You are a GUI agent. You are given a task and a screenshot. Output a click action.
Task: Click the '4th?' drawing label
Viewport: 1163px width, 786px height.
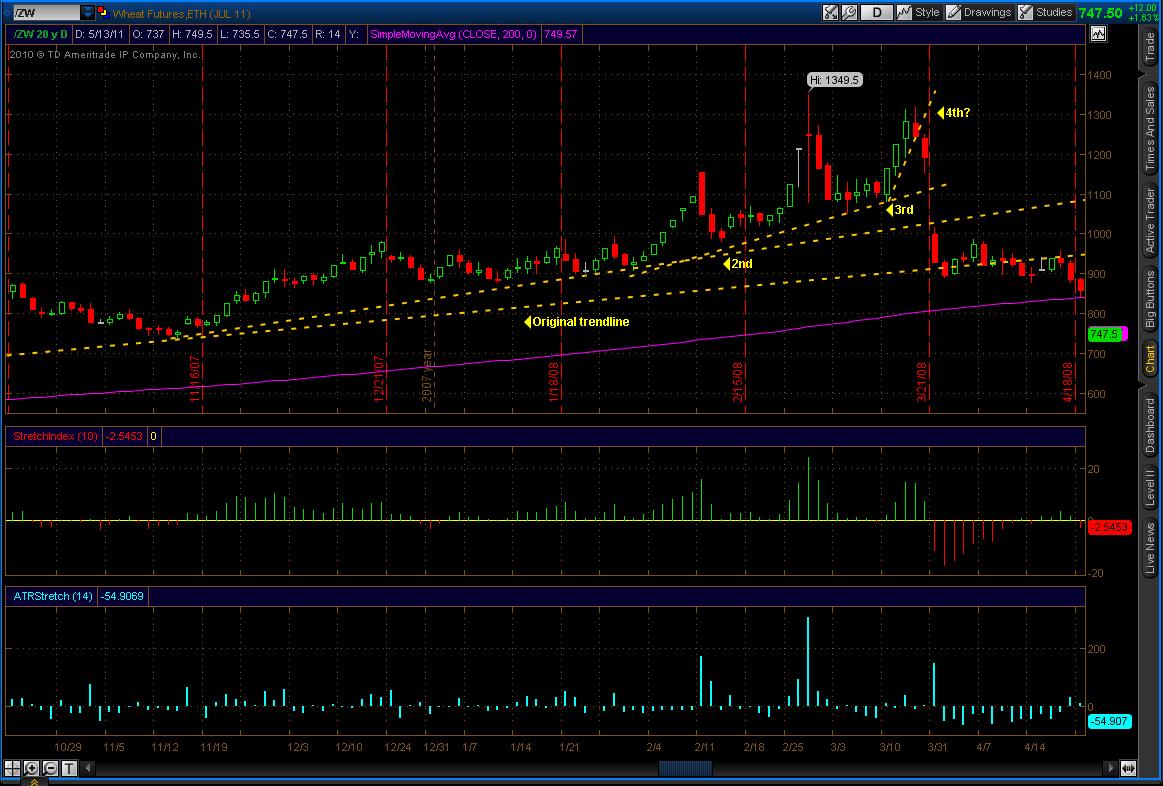pos(955,113)
